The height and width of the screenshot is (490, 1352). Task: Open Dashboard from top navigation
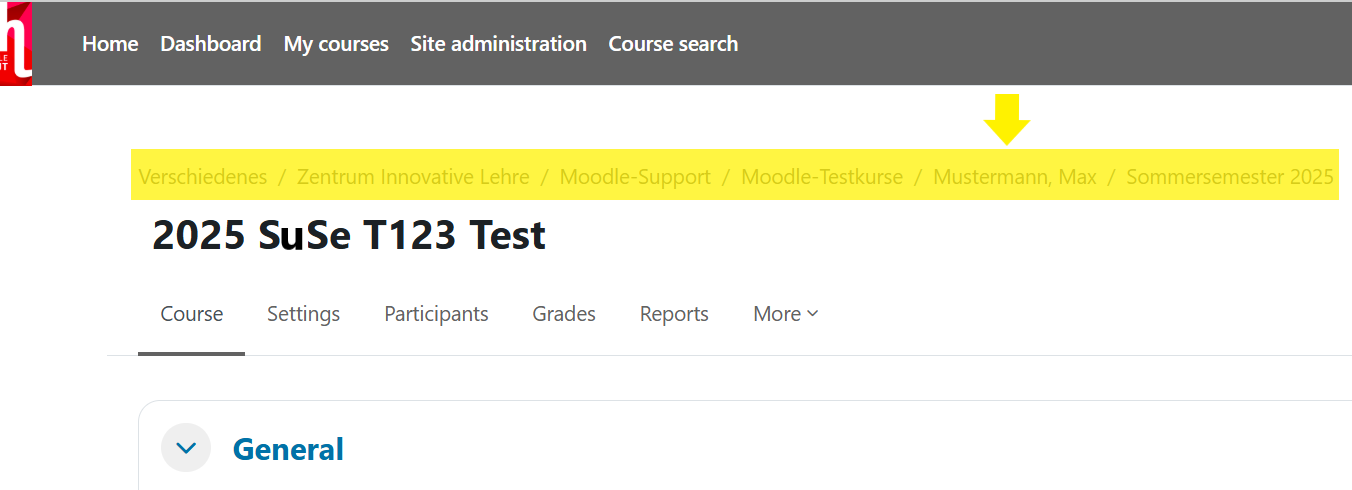[210, 44]
